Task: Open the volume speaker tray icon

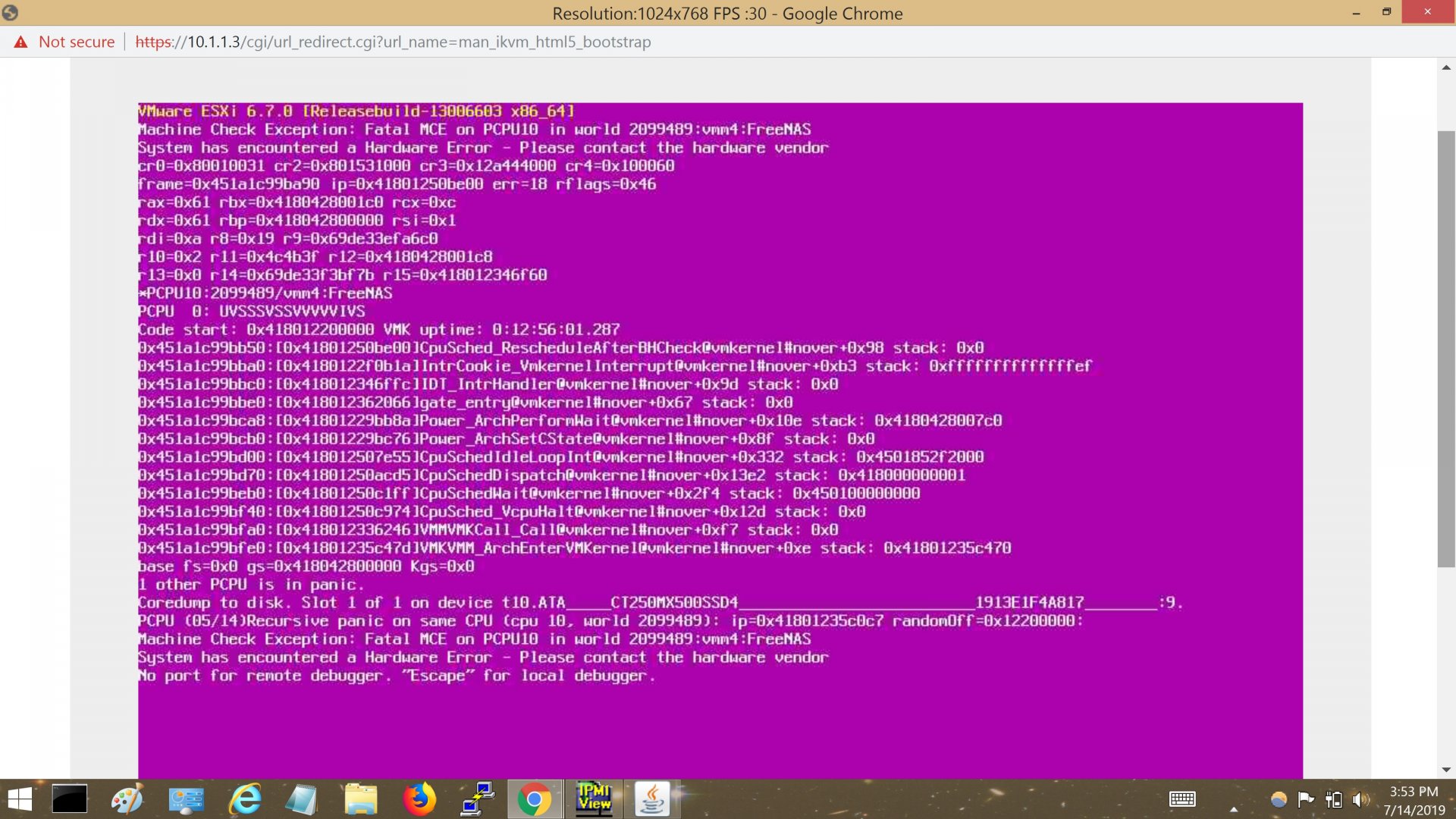Action: (1361, 799)
